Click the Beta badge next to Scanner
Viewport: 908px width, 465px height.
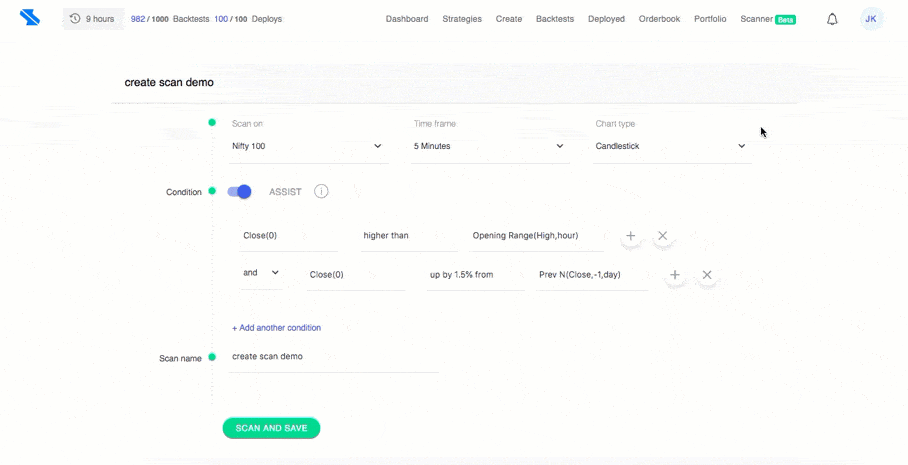click(786, 20)
